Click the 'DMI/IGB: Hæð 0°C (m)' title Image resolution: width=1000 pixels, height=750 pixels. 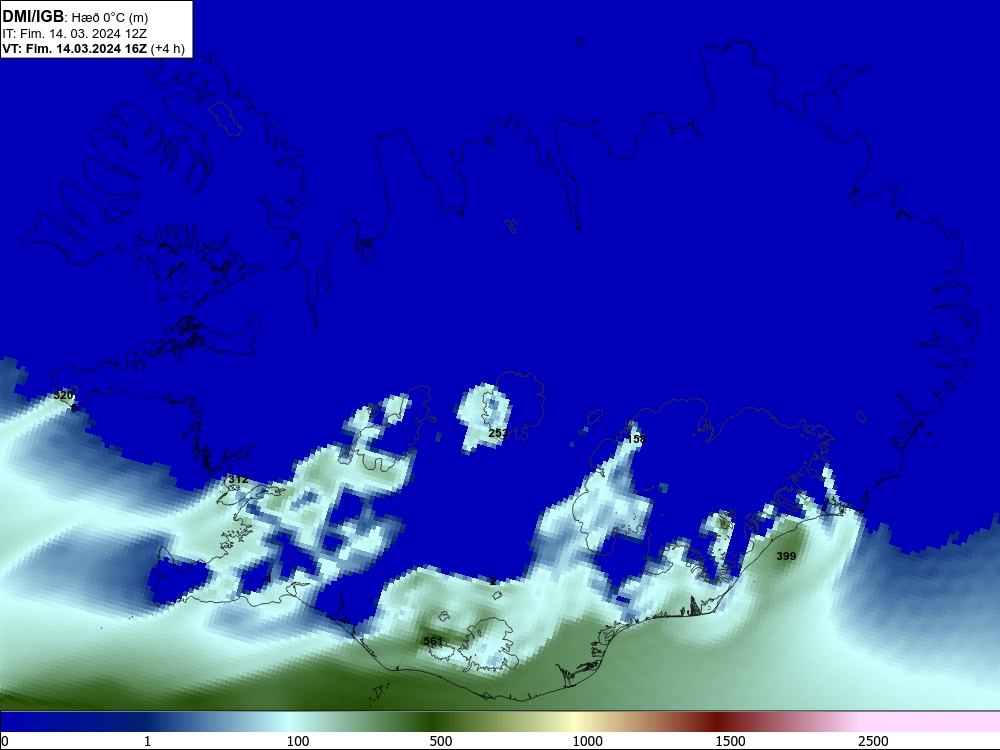[x=75, y=17]
